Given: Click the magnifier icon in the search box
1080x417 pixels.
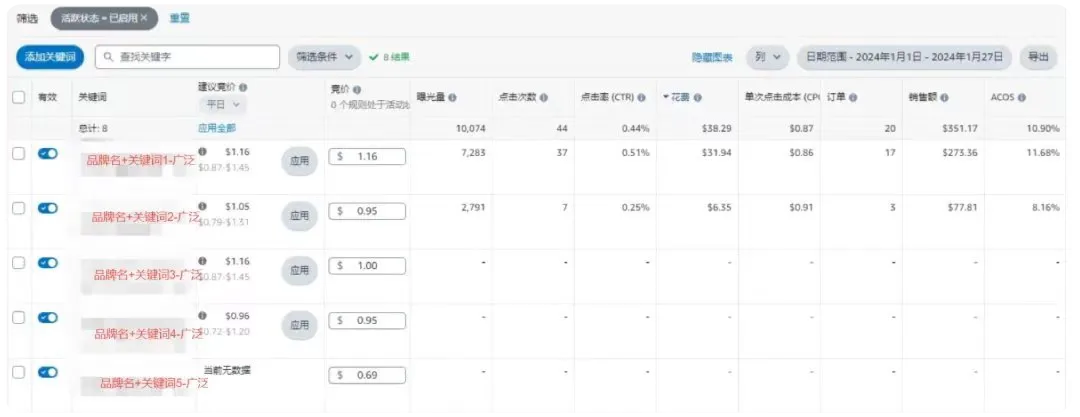Looking at the screenshot, I should coord(109,57).
